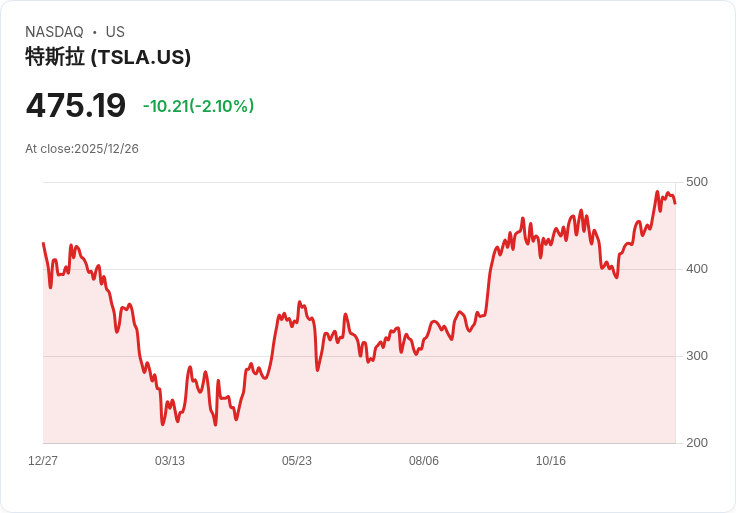Viewport: 736px width, 513px height.
Task: Click the left starting point of the red price line
Action: pos(43,243)
